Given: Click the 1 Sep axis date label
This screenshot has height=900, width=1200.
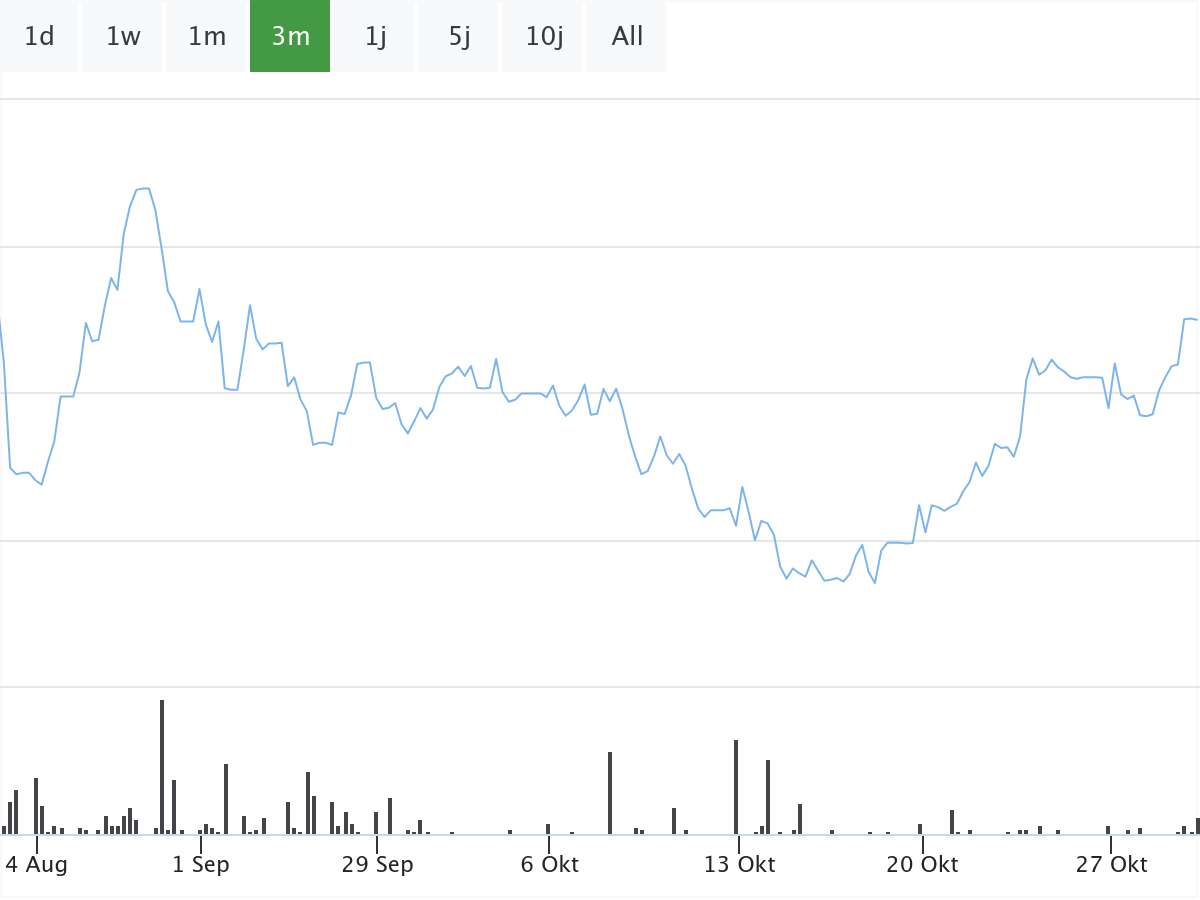Looking at the screenshot, I should click(201, 865).
